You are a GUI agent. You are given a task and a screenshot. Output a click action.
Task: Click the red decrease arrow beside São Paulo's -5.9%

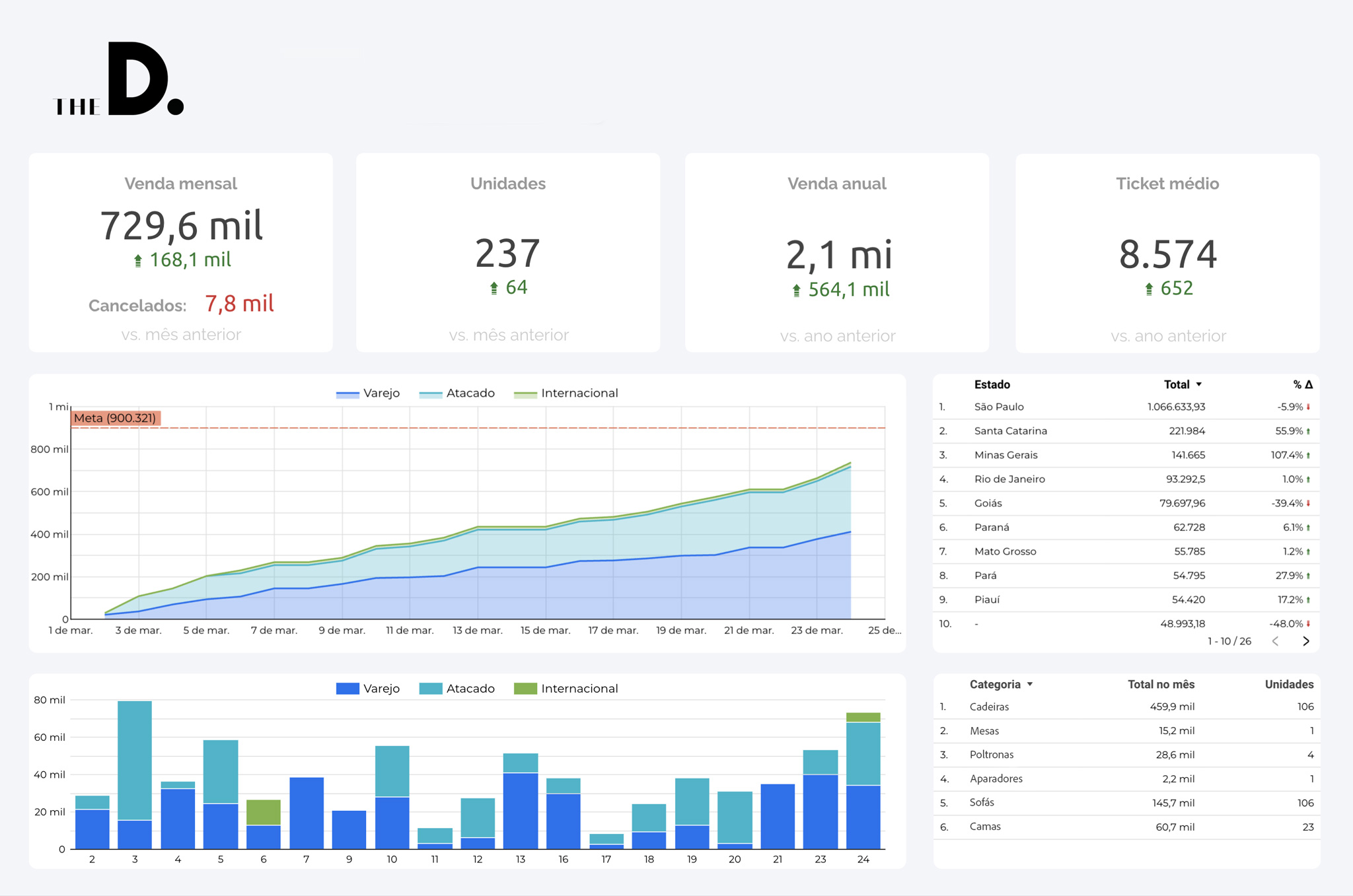[1308, 407]
